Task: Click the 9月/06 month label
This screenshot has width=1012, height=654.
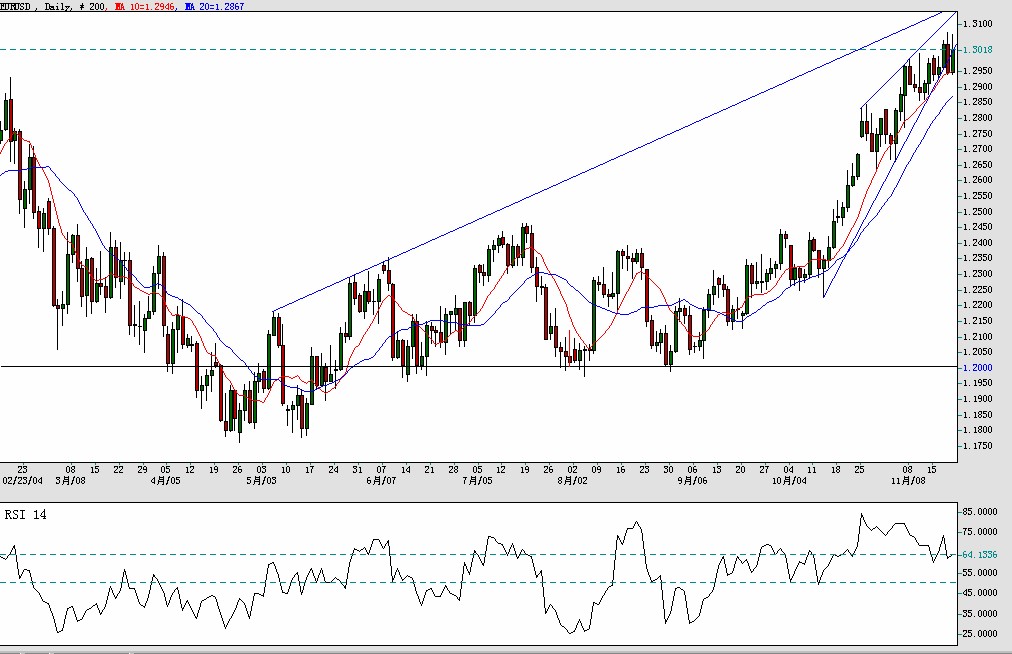Action: pyautogui.click(x=692, y=480)
